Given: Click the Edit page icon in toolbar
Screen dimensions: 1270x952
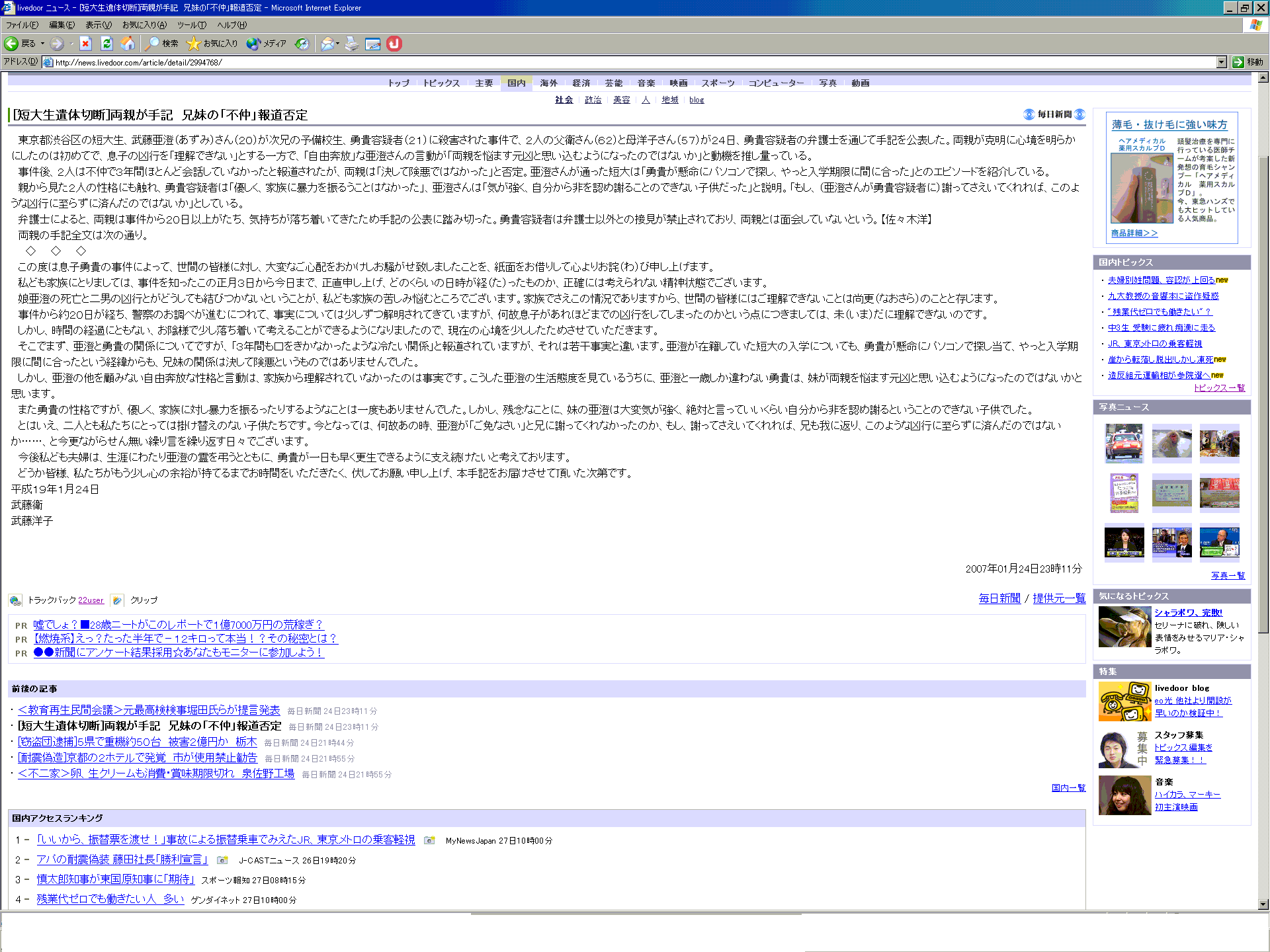Looking at the screenshot, I should [x=373, y=44].
